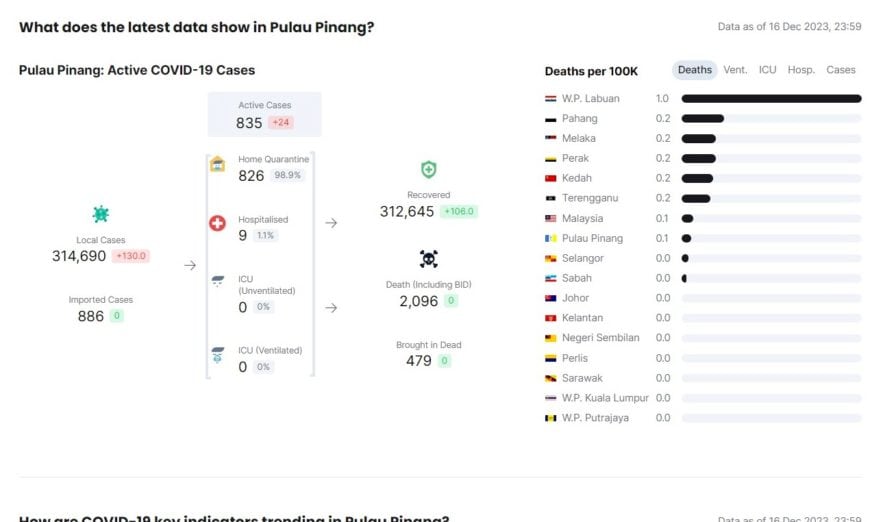The image size is (870, 522).
Task: Select the Deaths tab
Action: pos(694,70)
